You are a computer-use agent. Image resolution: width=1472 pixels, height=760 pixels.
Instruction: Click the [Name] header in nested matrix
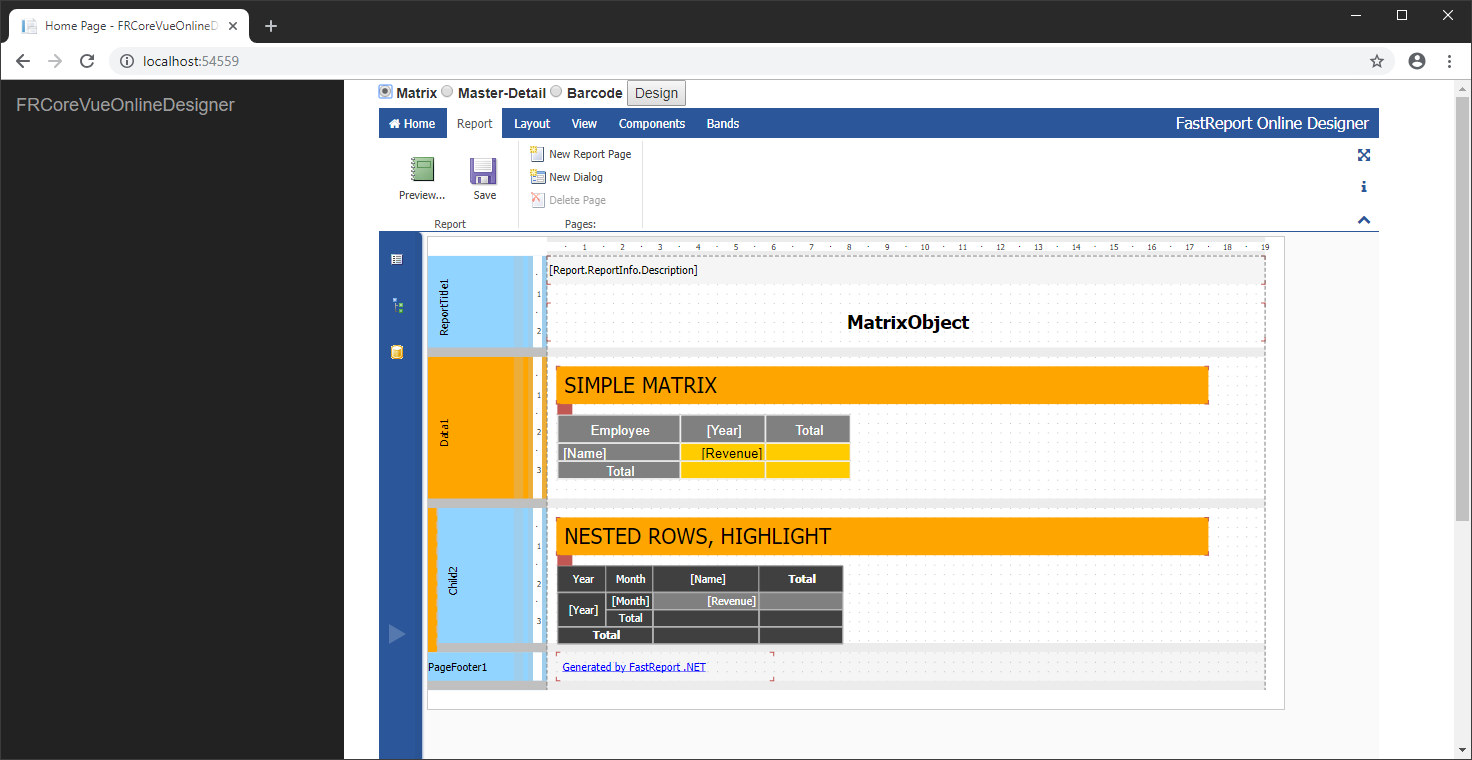click(706, 579)
